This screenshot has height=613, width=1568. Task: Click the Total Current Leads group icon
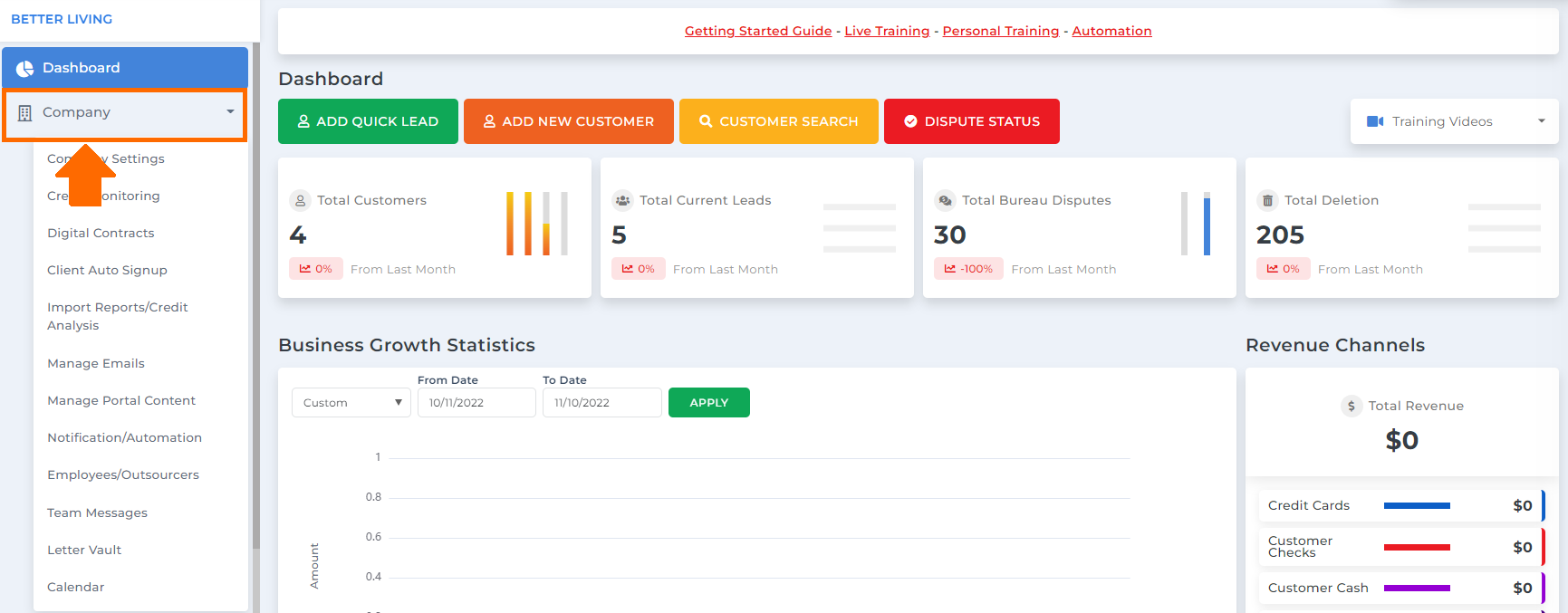(x=622, y=201)
